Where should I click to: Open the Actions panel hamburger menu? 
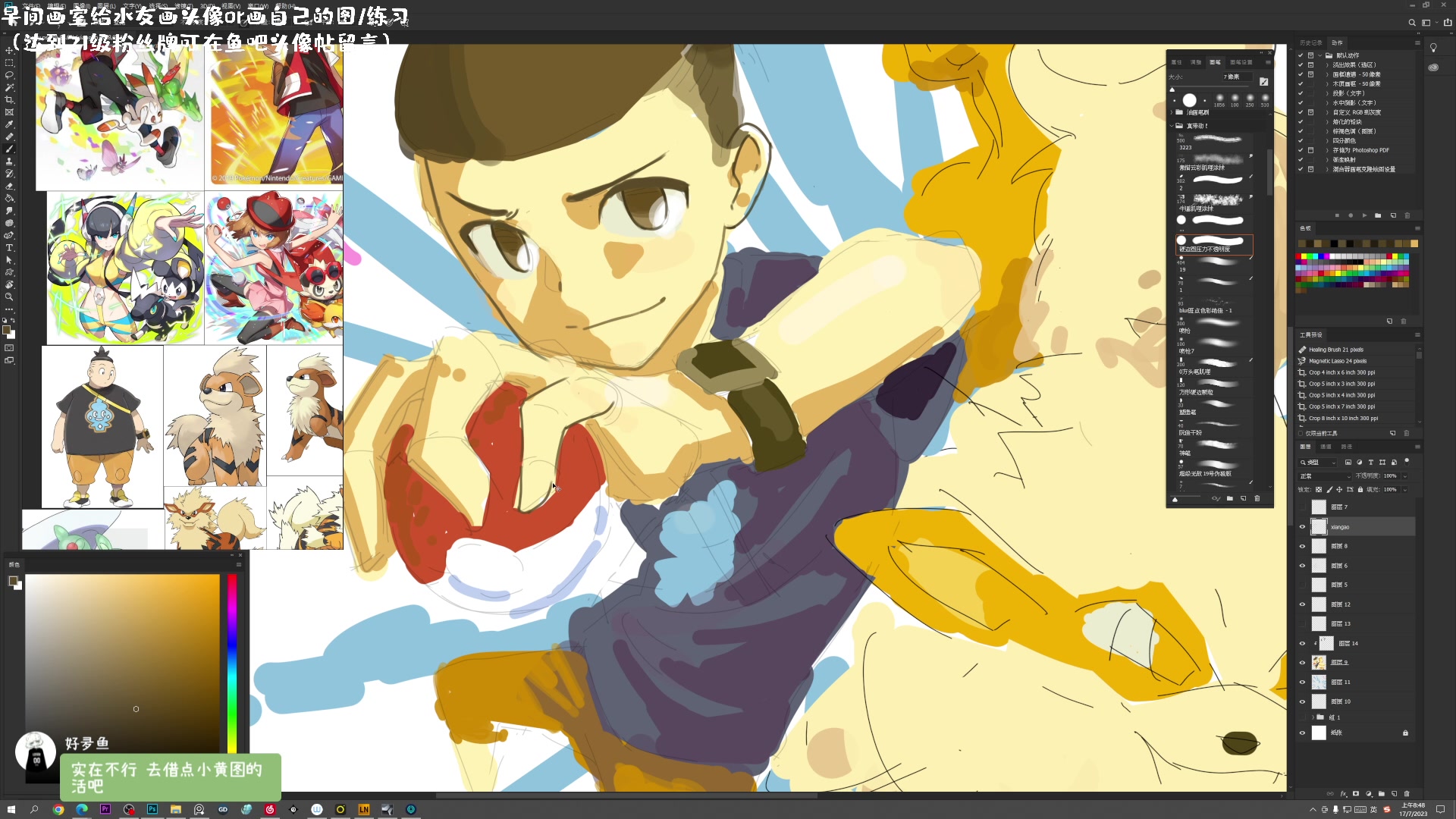(x=1417, y=43)
